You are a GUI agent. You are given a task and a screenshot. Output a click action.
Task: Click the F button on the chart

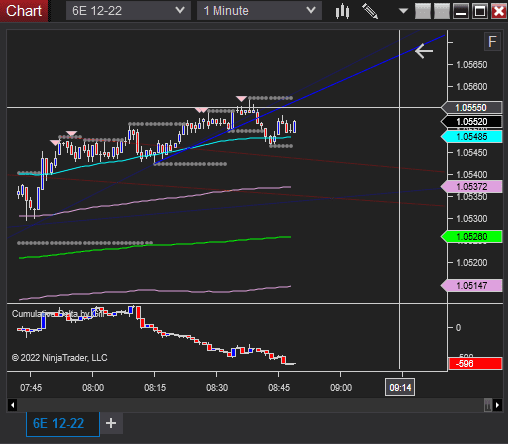click(492, 42)
